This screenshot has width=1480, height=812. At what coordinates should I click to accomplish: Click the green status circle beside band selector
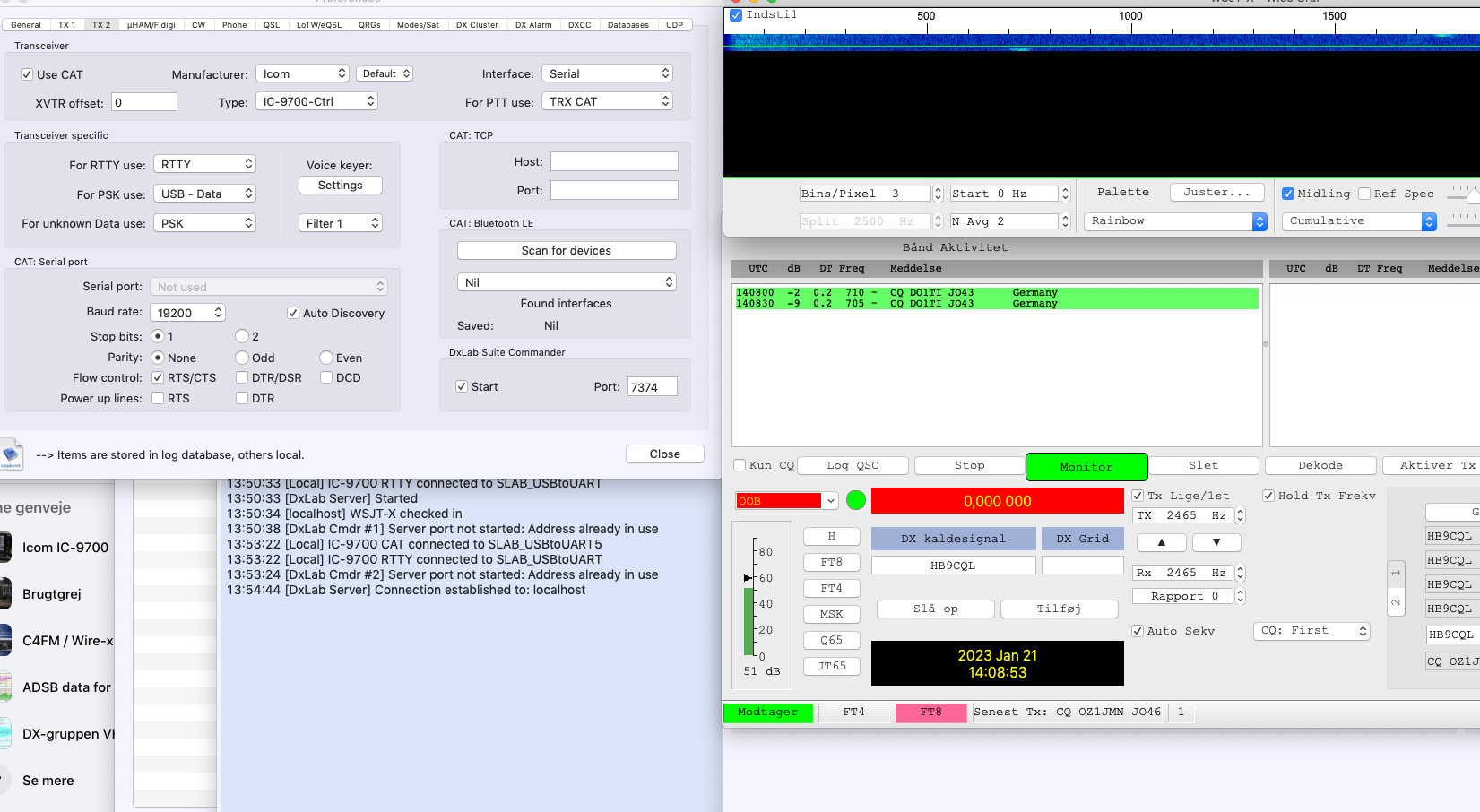click(856, 500)
